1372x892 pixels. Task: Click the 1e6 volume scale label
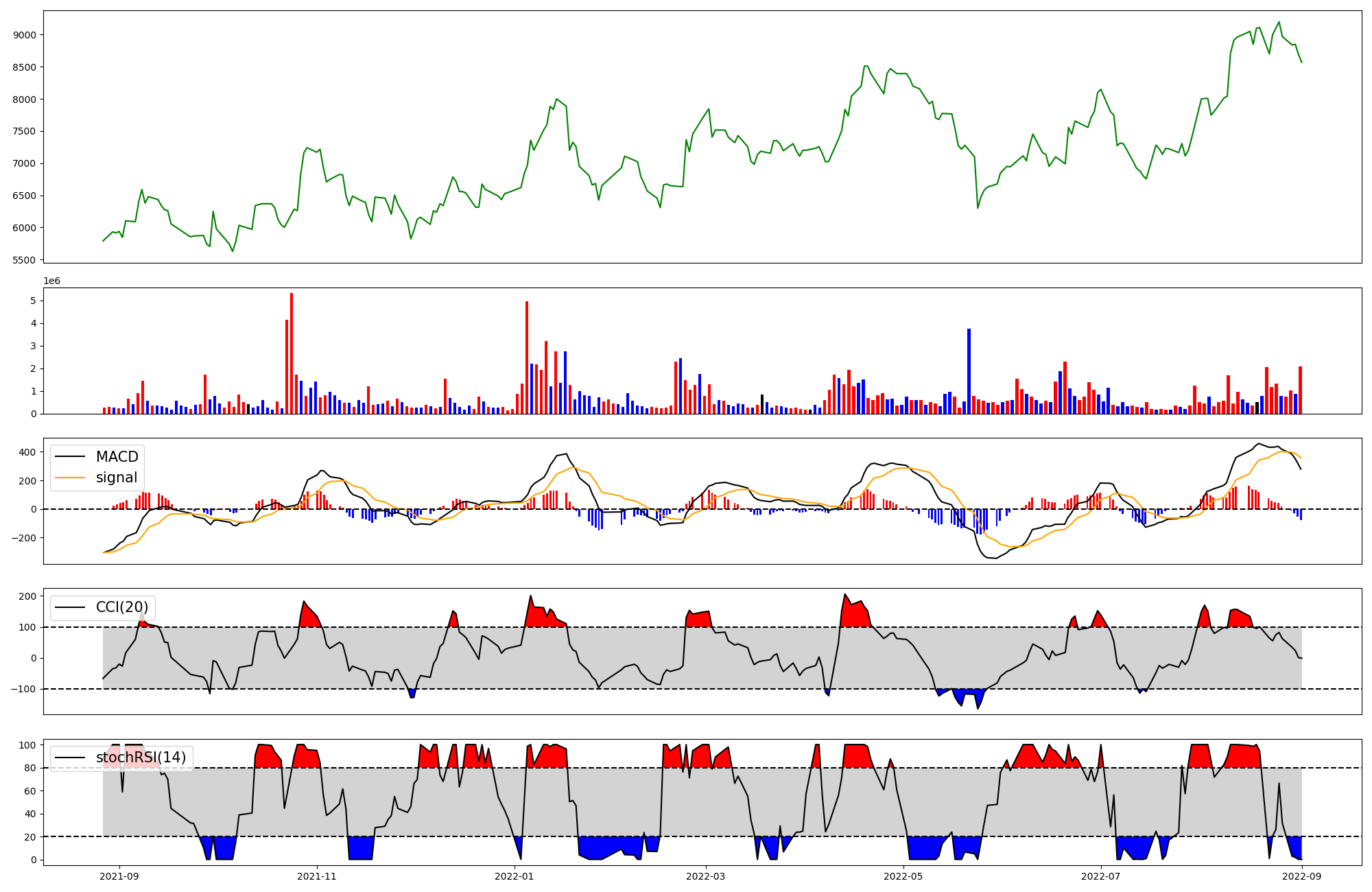(52, 281)
